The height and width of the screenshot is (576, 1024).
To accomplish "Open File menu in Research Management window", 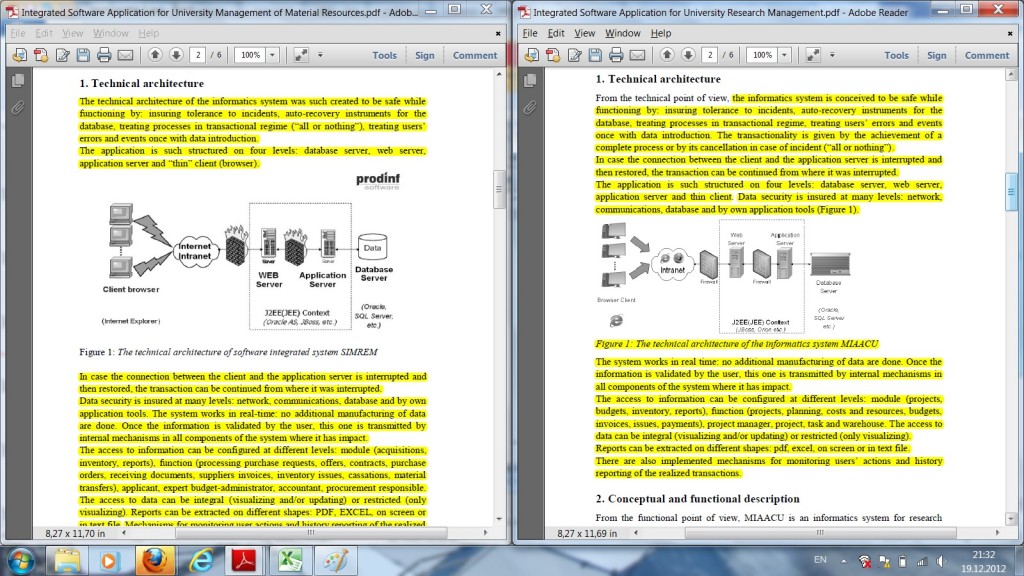I will (x=530, y=33).
